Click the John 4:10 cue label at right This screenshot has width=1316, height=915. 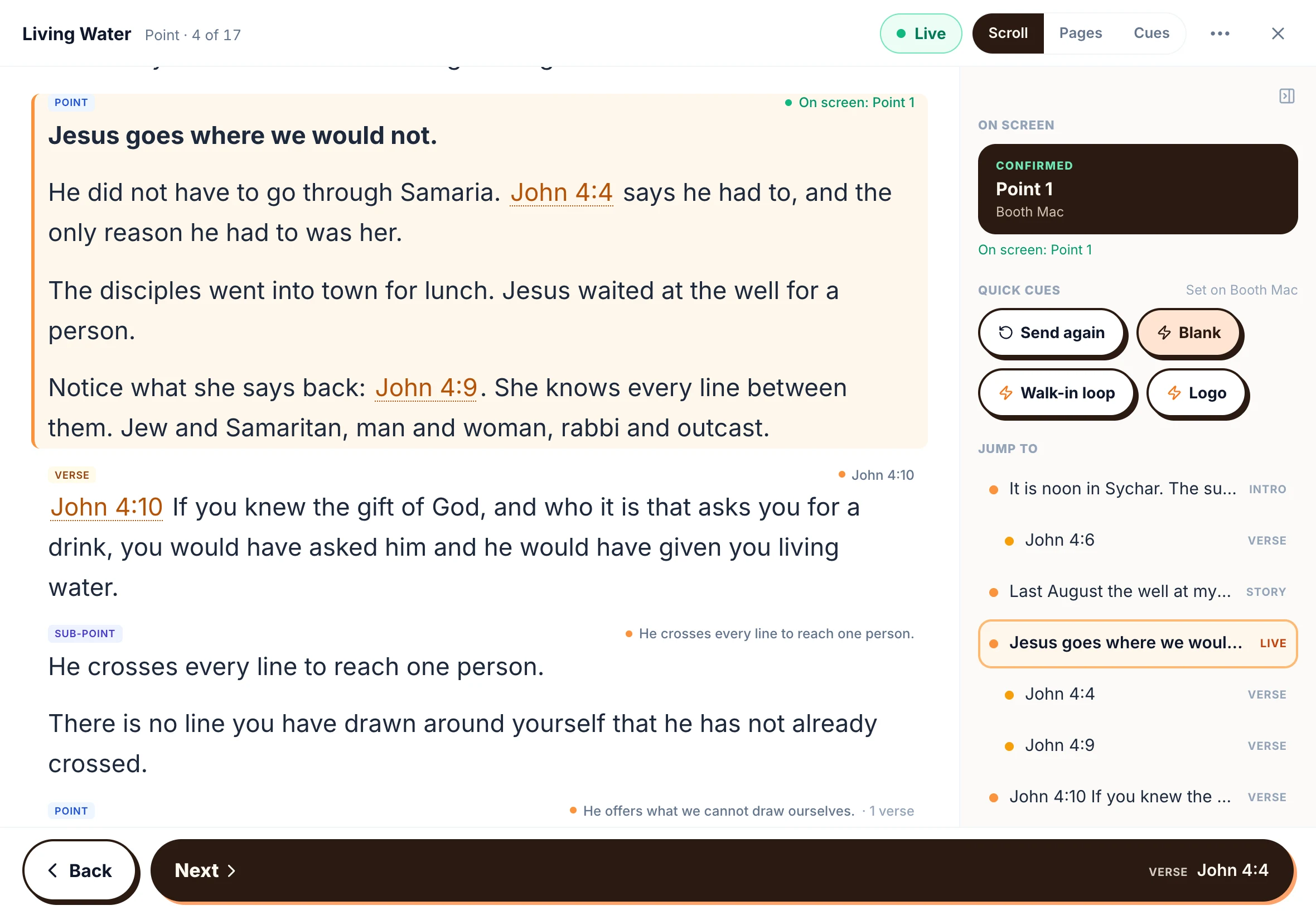876,475
